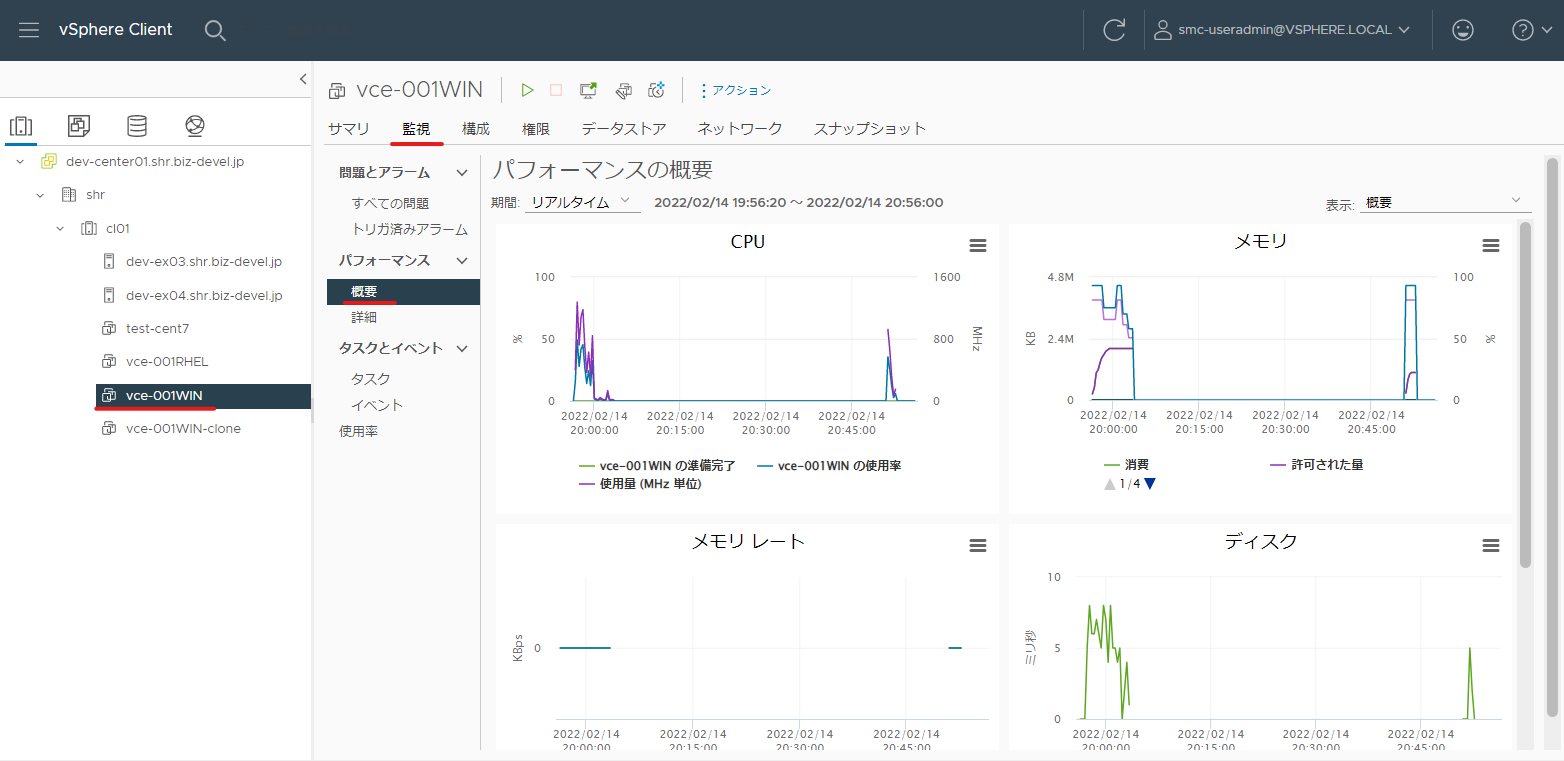Refresh using the circular arrow icon
The width and height of the screenshot is (1564, 761).
(x=1114, y=30)
